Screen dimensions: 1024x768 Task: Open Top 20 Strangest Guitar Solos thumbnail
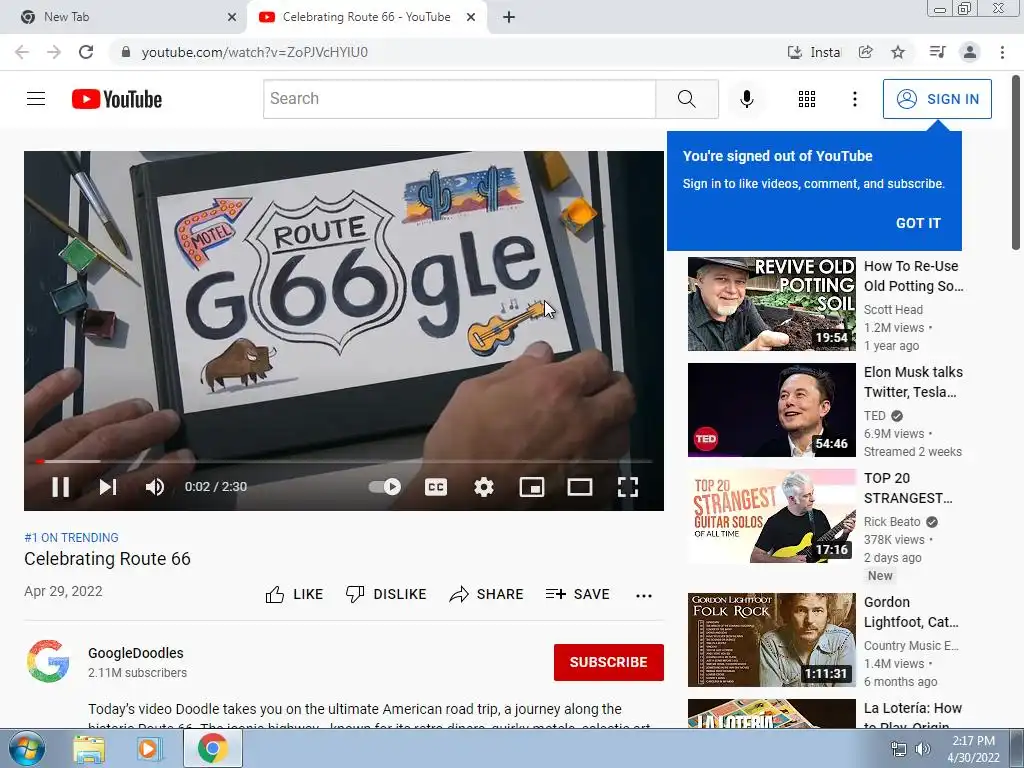point(771,515)
